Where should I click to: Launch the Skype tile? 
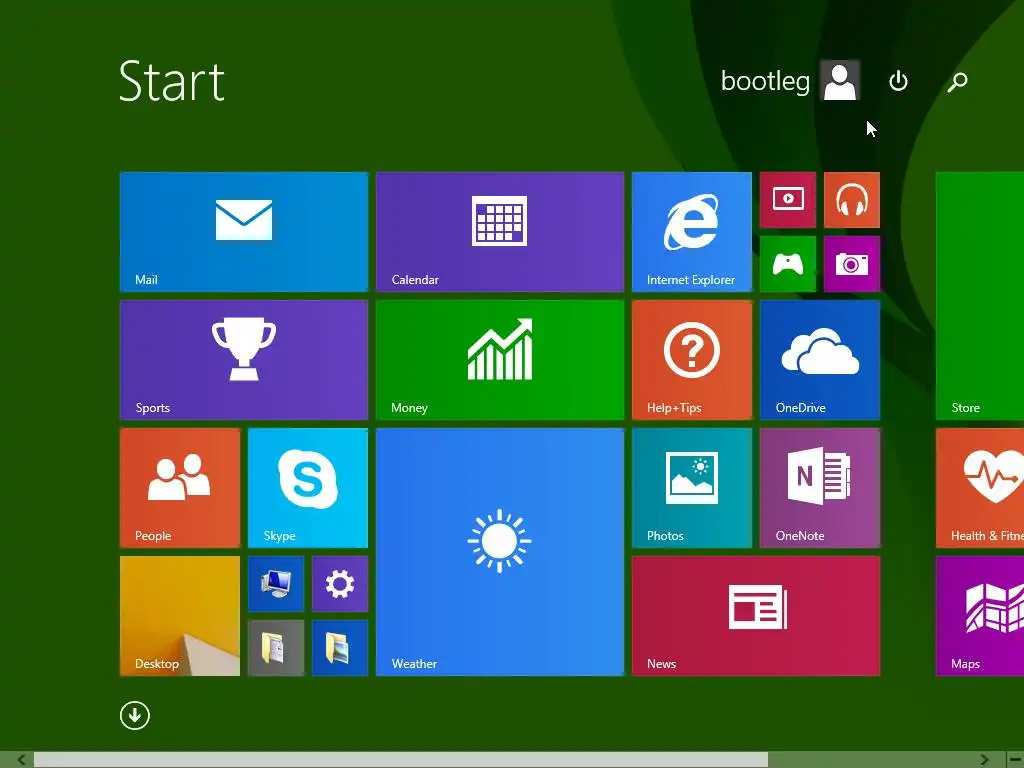[308, 488]
